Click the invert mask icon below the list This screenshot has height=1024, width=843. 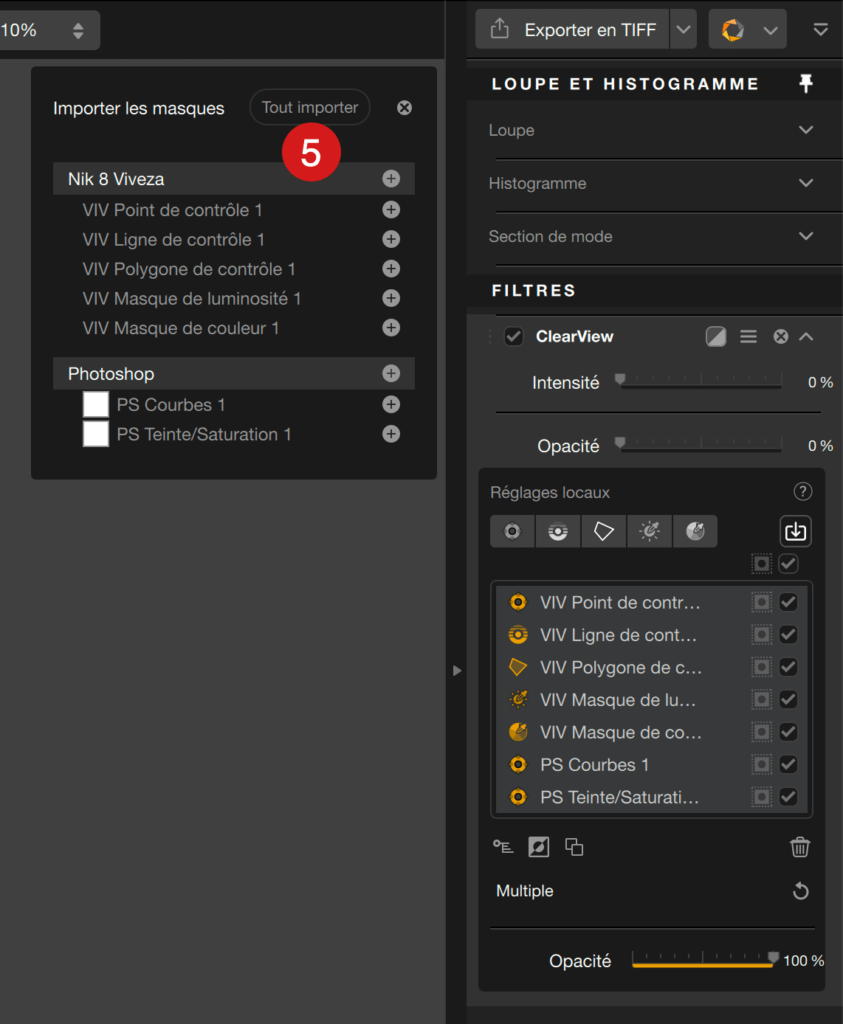click(x=539, y=847)
